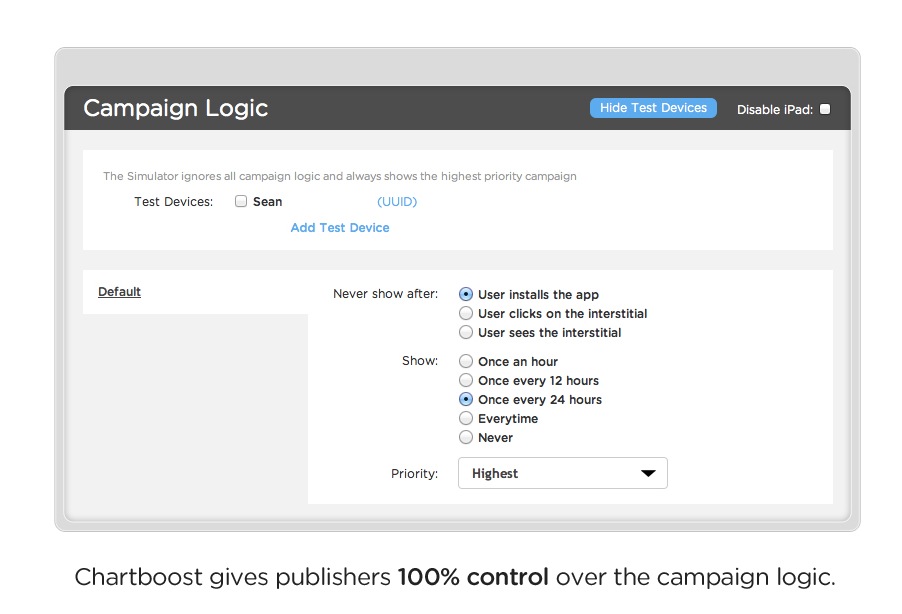Click the 'Once every 24 hours' label text
This screenshot has height=614, width=902.
click(540, 400)
